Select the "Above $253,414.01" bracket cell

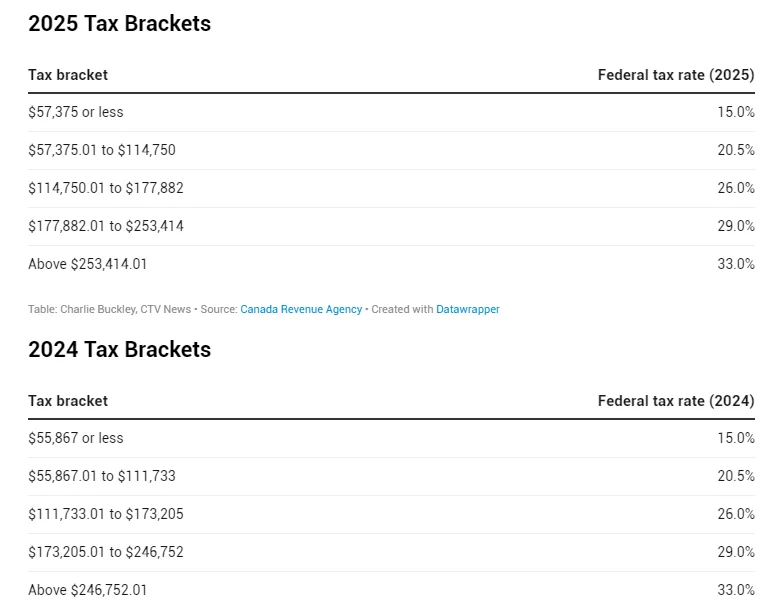[x=88, y=265]
